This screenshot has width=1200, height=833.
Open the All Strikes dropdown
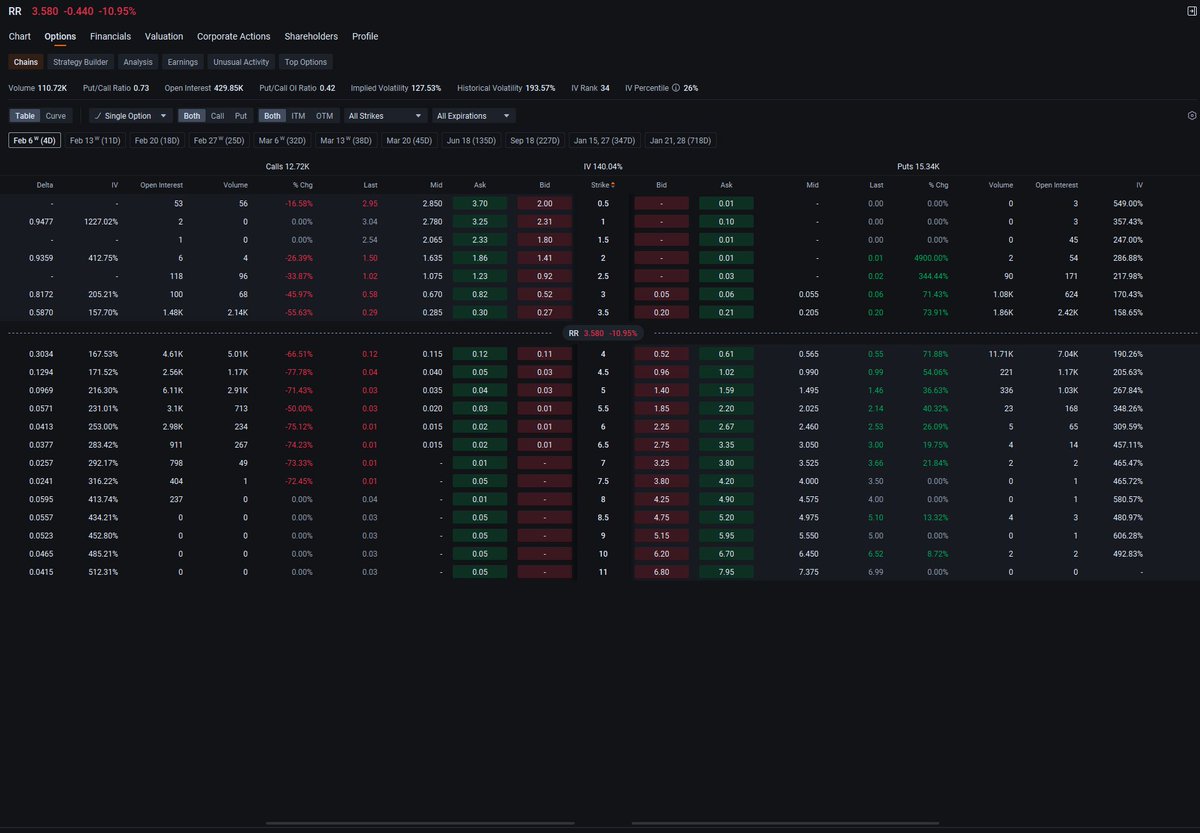(x=384, y=116)
